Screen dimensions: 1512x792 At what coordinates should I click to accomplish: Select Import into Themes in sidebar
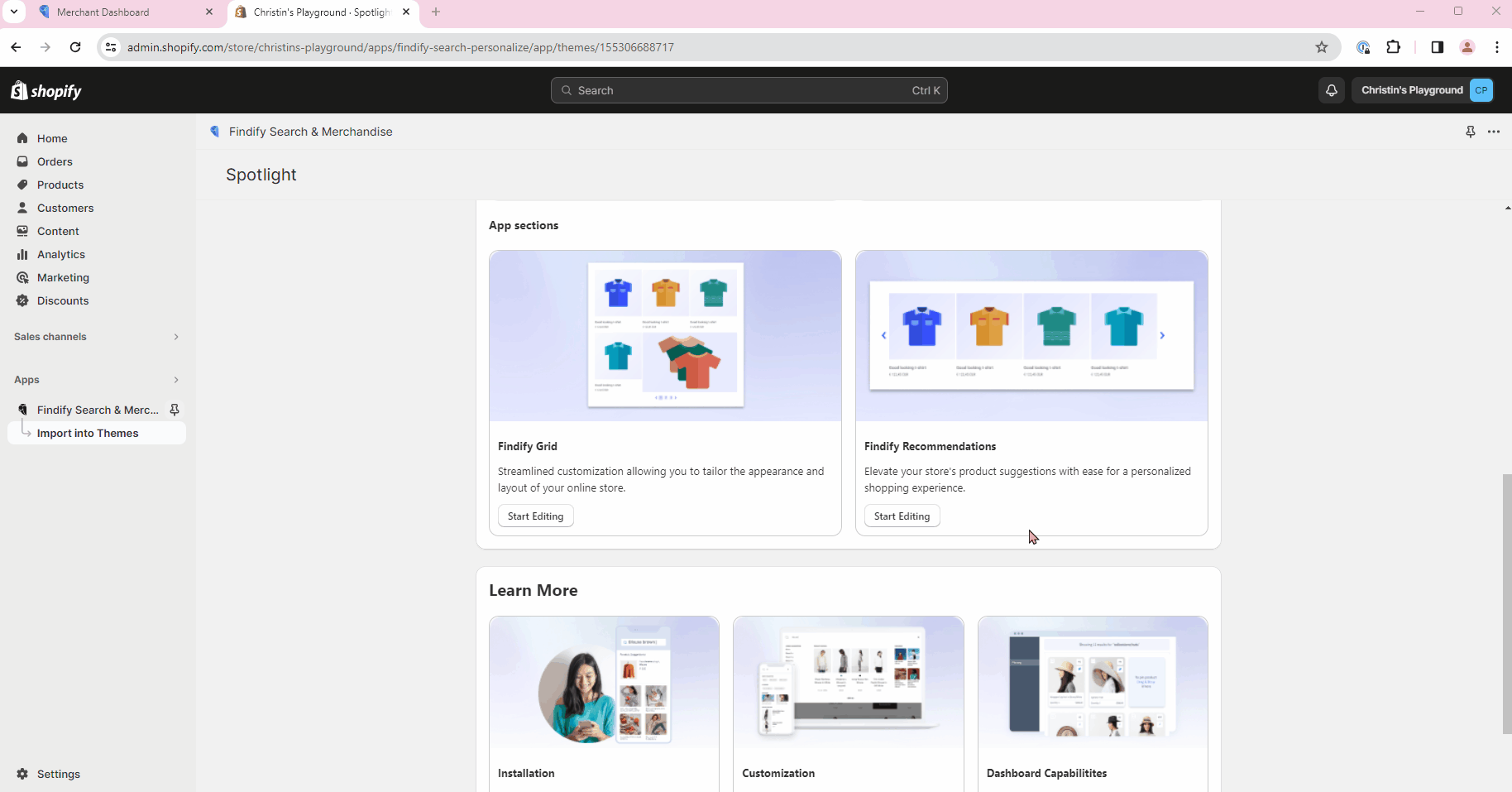click(96, 433)
